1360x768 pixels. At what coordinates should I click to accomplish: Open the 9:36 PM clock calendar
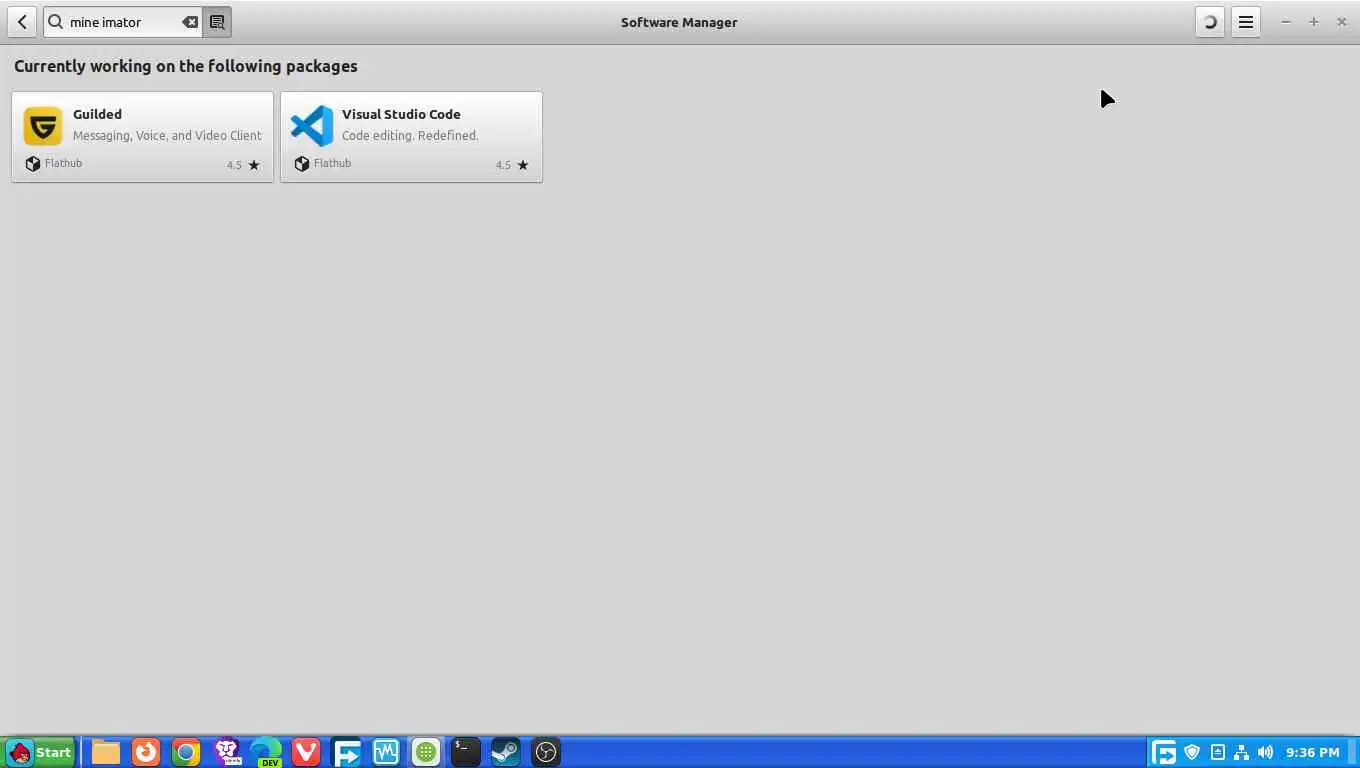point(1312,752)
